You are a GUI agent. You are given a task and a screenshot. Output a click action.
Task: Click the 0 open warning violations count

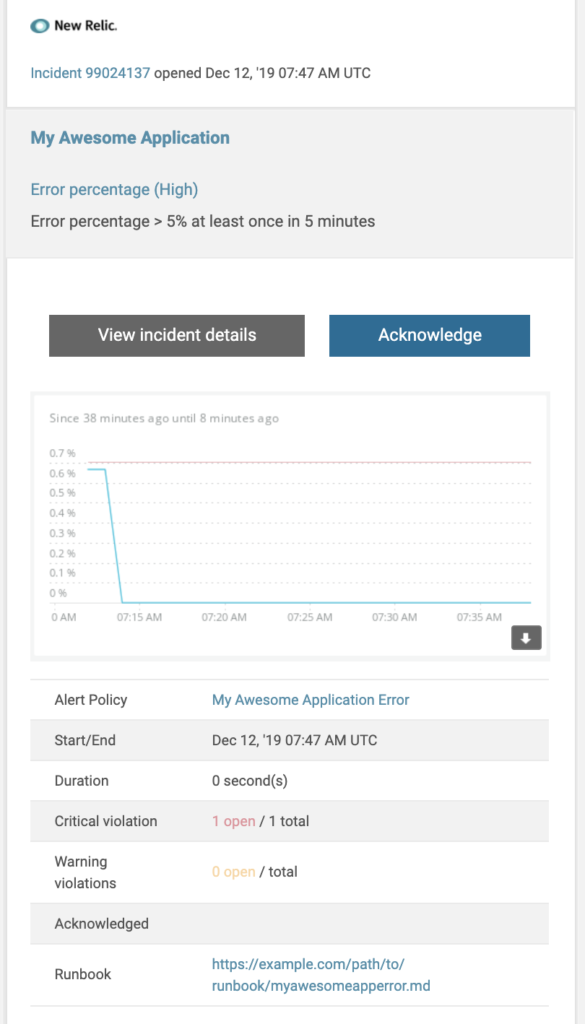click(234, 872)
